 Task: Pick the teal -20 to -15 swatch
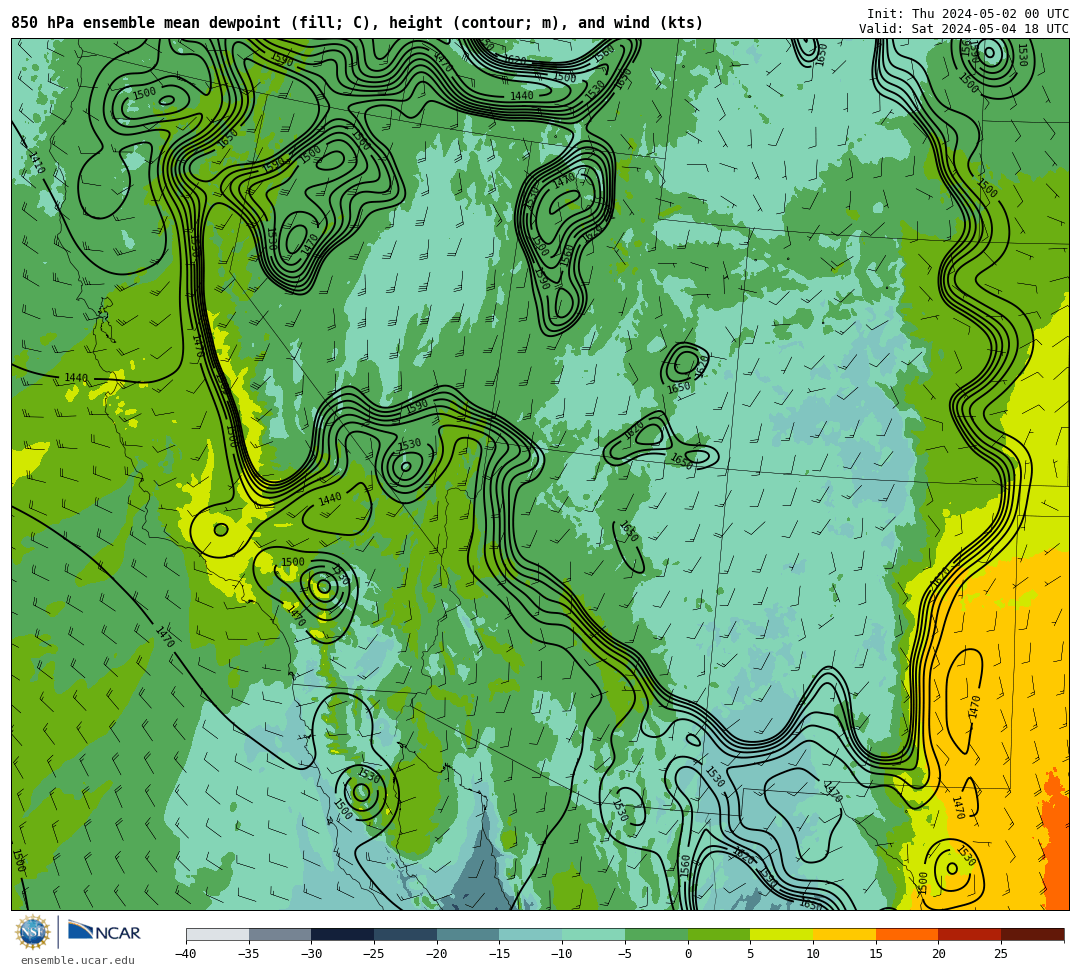coord(468,934)
